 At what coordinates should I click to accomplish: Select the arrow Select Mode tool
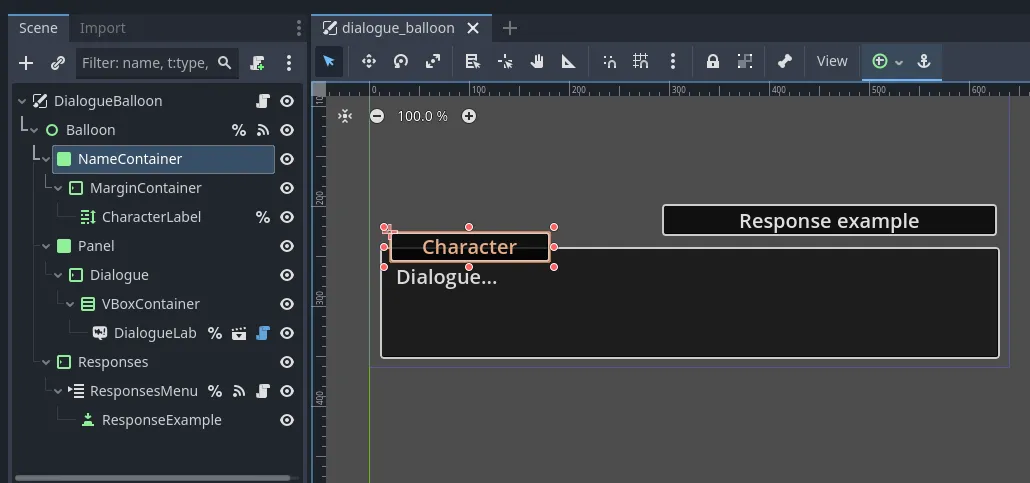pos(329,62)
